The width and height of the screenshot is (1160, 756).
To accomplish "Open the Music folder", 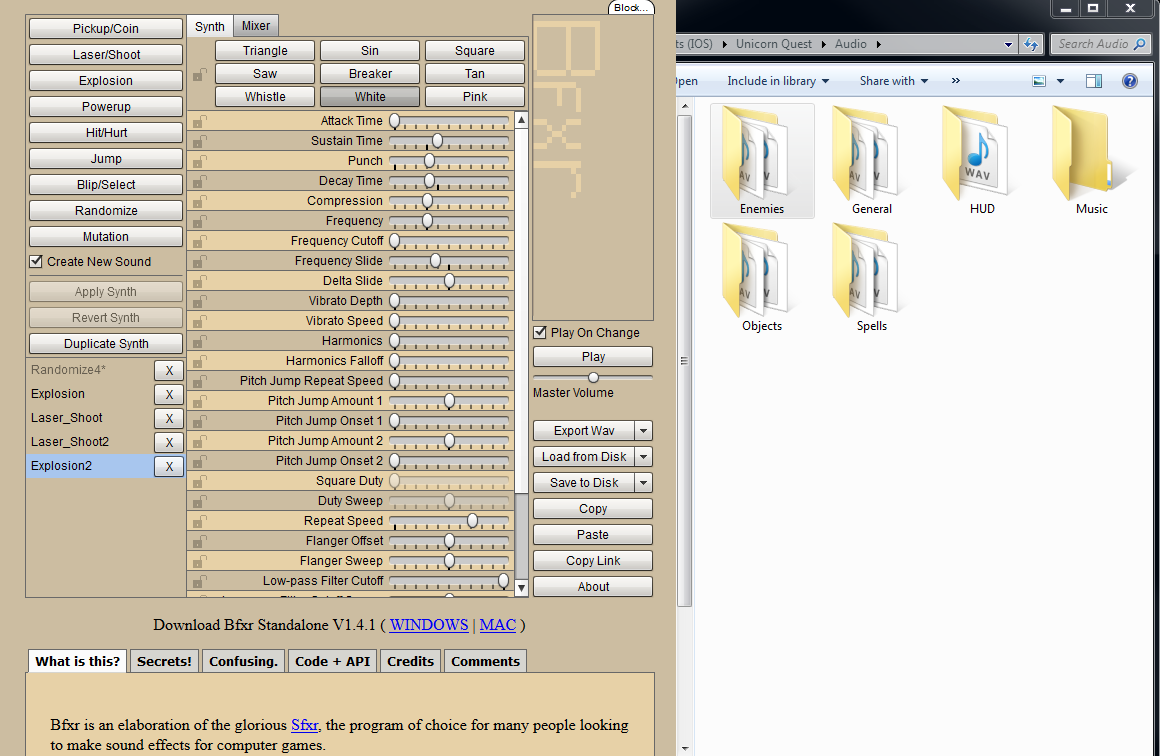I will coord(1091,161).
